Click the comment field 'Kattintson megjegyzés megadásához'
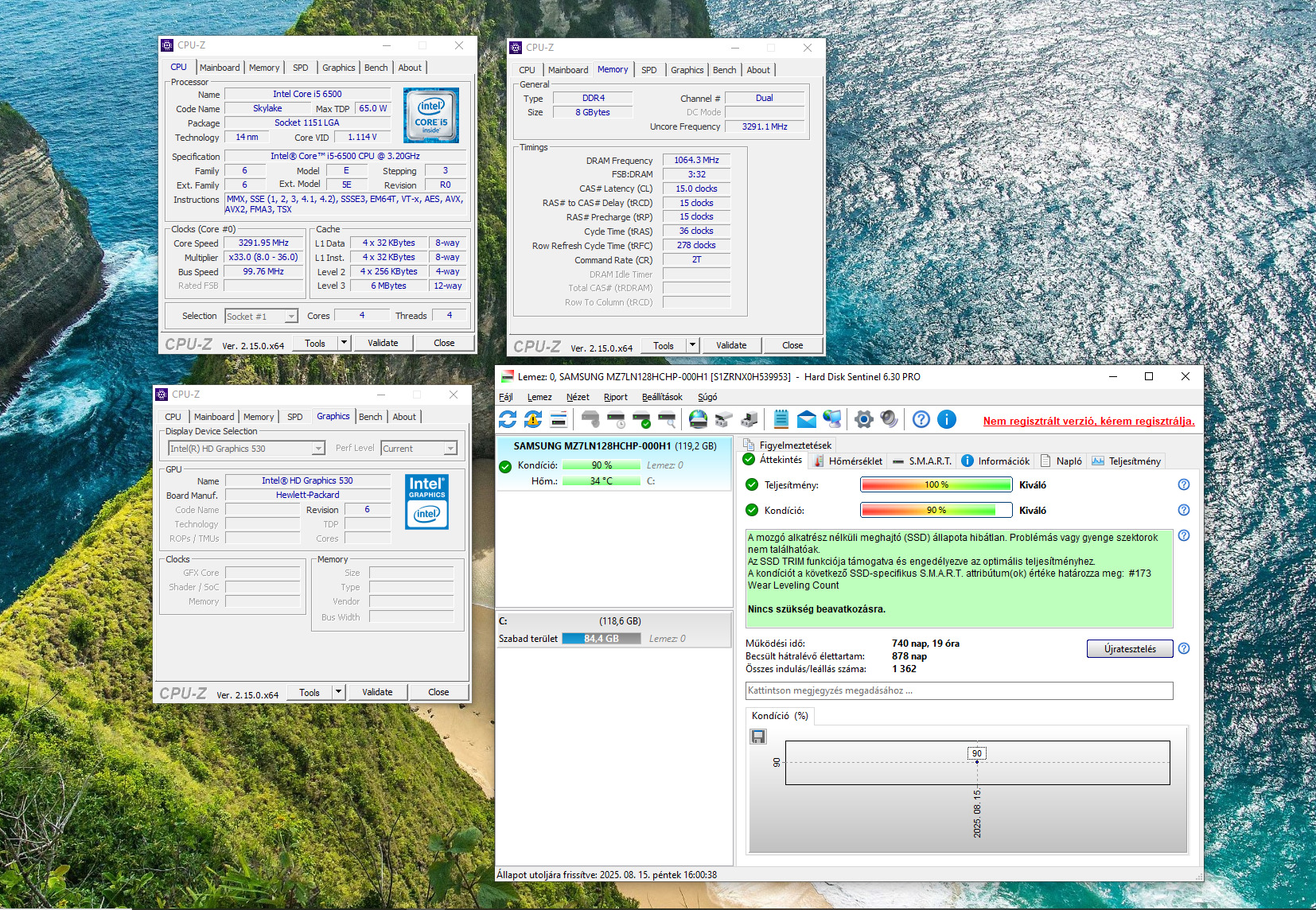The width and height of the screenshot is (1316, 910). coord(959,690)
